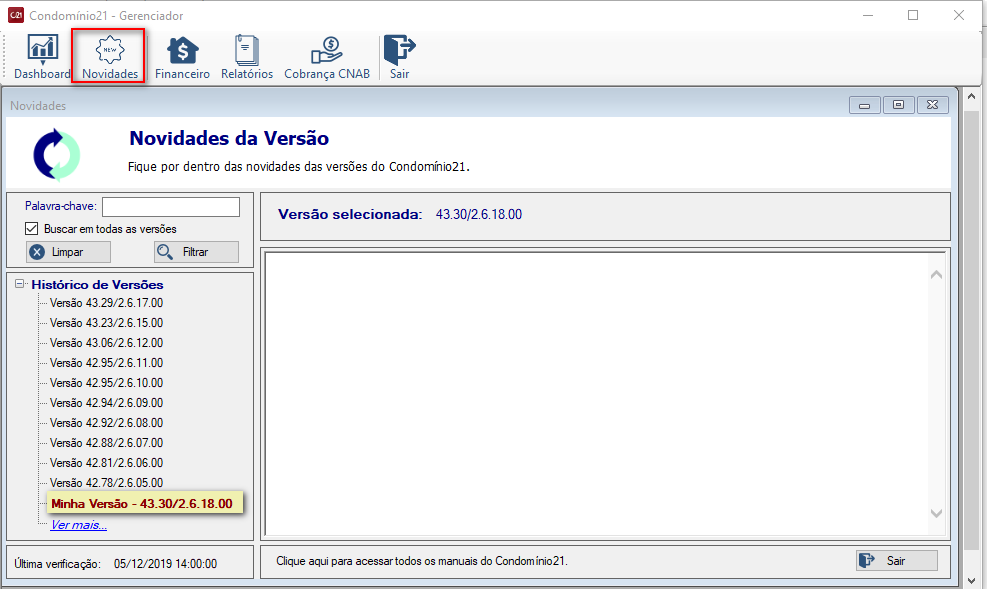Select Versão 43.29/2.6.17.00
The image size is (987, 589).
pos(106,303)
